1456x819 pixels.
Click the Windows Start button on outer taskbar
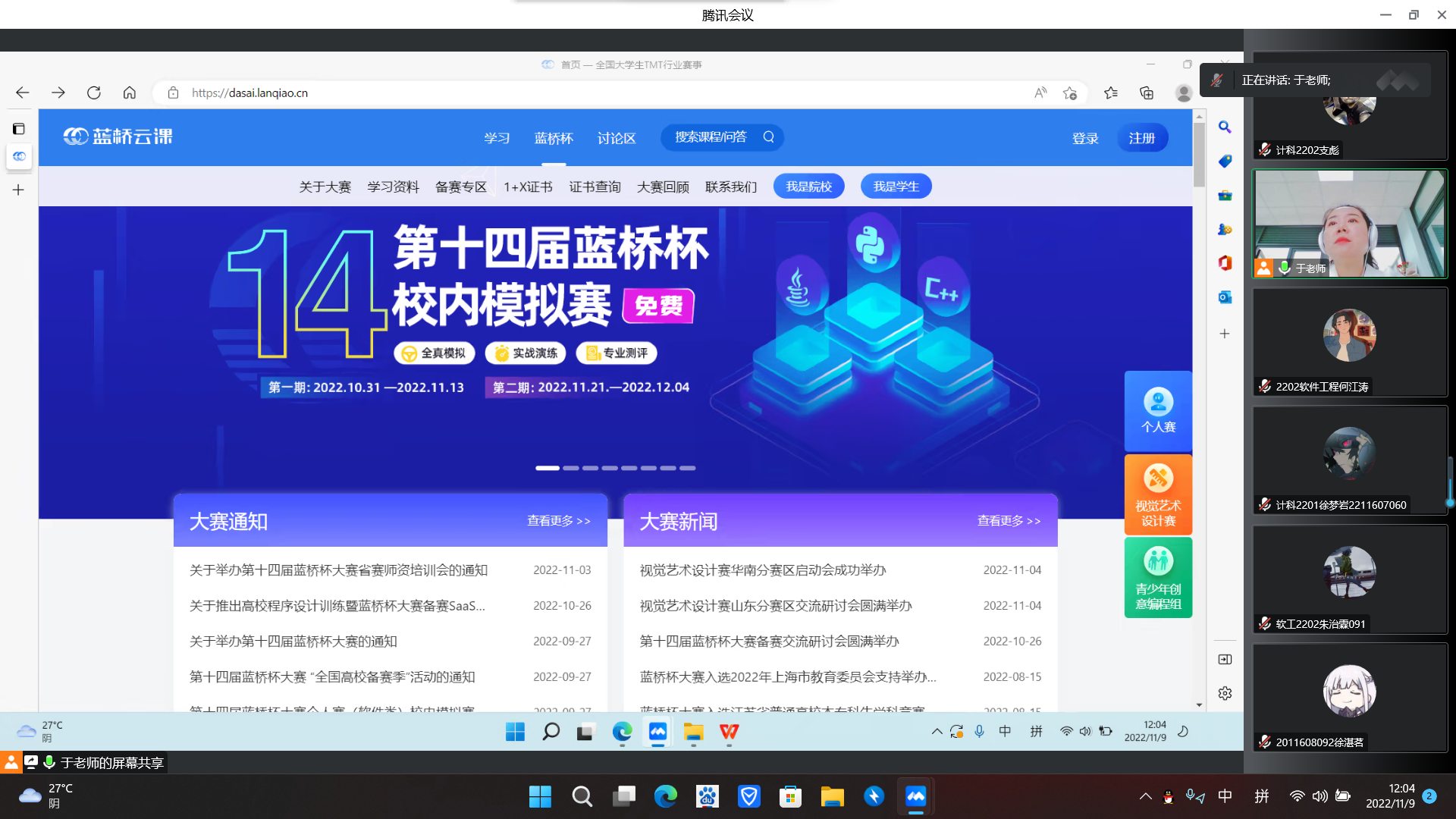pyautogui.click(x=540, y=796)
